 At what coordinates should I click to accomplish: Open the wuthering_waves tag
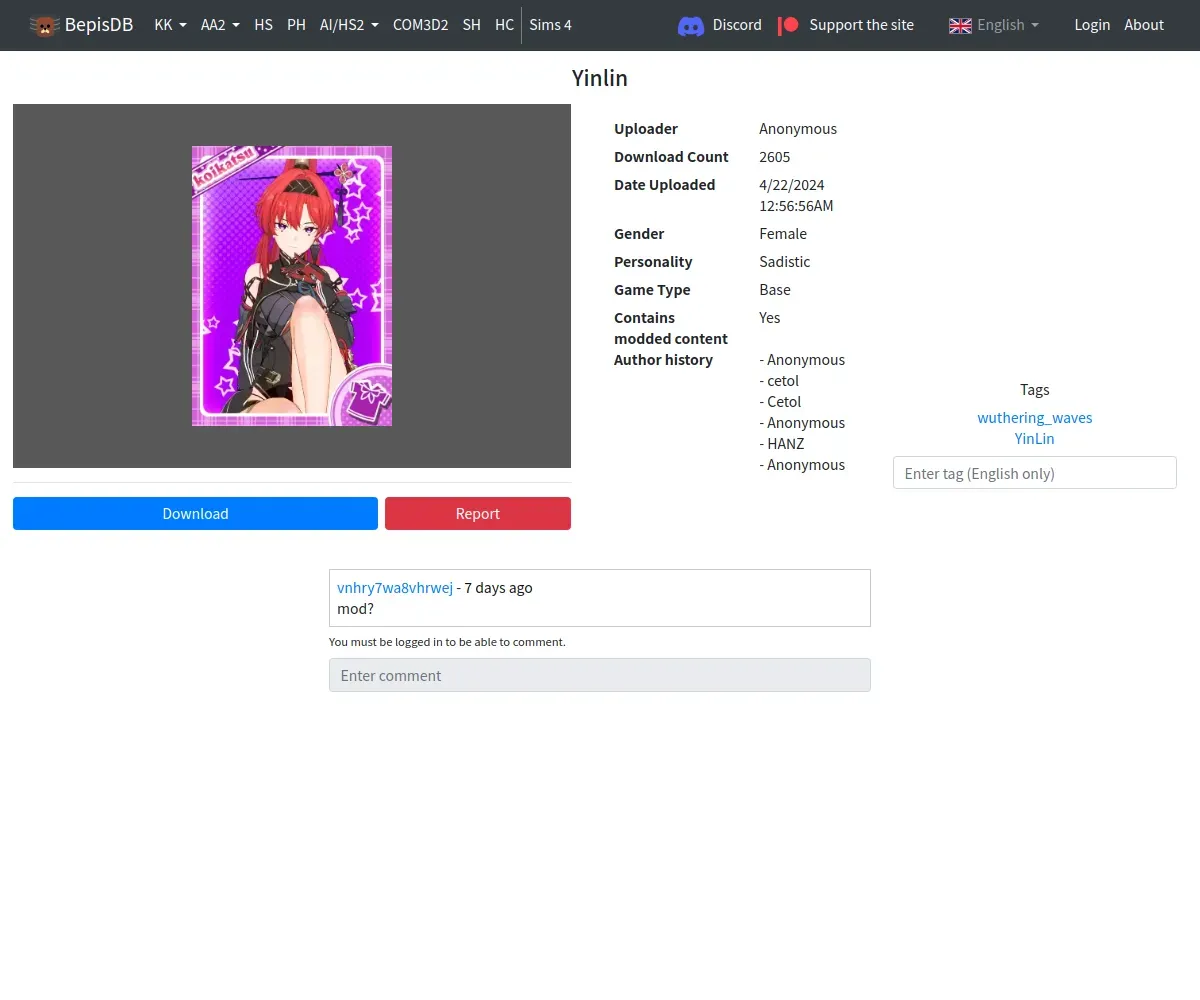(1035, 417)
